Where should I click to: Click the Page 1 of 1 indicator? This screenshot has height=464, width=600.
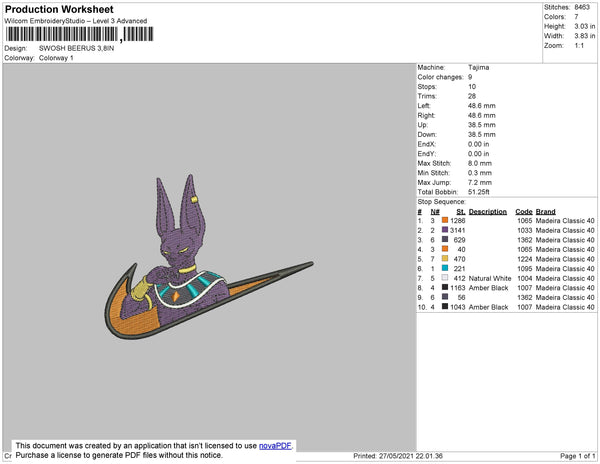point(574,456)
